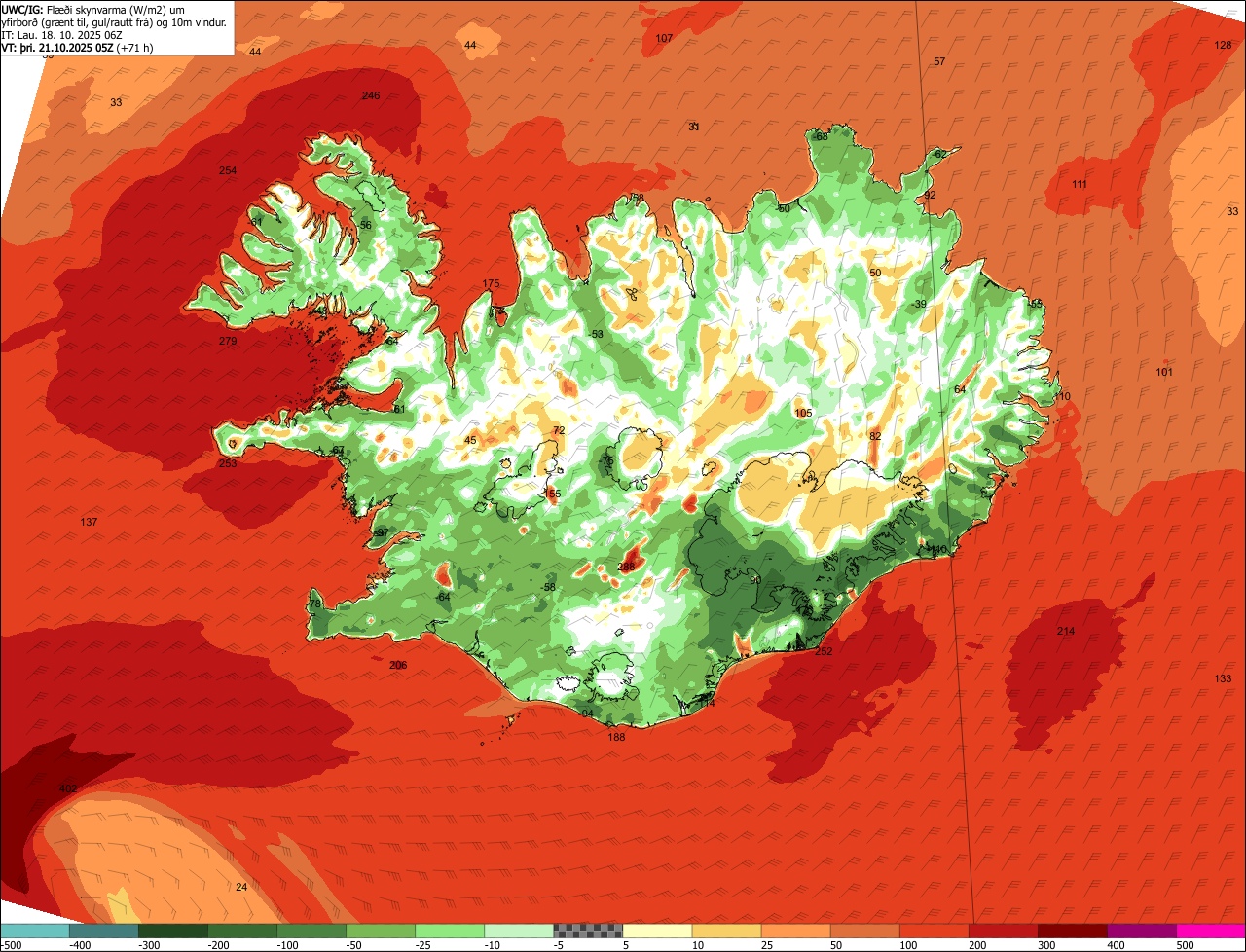Click the '57' value on the map
1246x952 pixels.
tap(939, 61)
